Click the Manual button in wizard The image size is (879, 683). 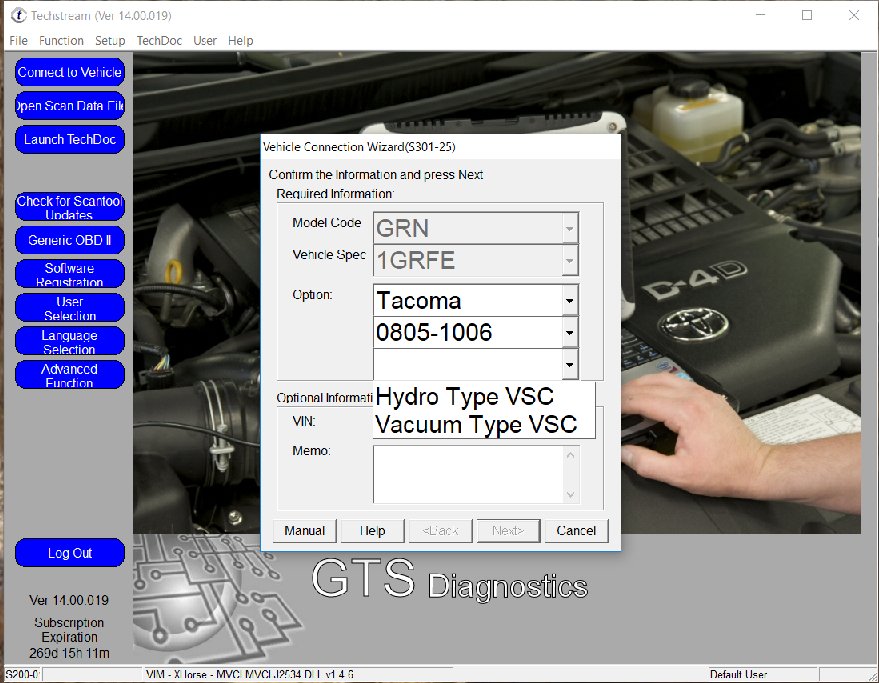point(304,530)
